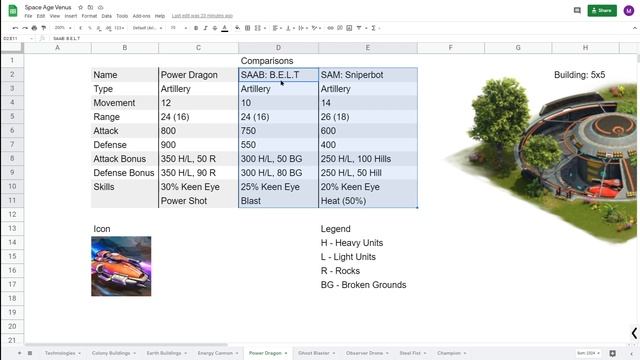Collapse the toolbar menus chevron
The height and width of the screenshot is (360, 640).
point(635,28)
